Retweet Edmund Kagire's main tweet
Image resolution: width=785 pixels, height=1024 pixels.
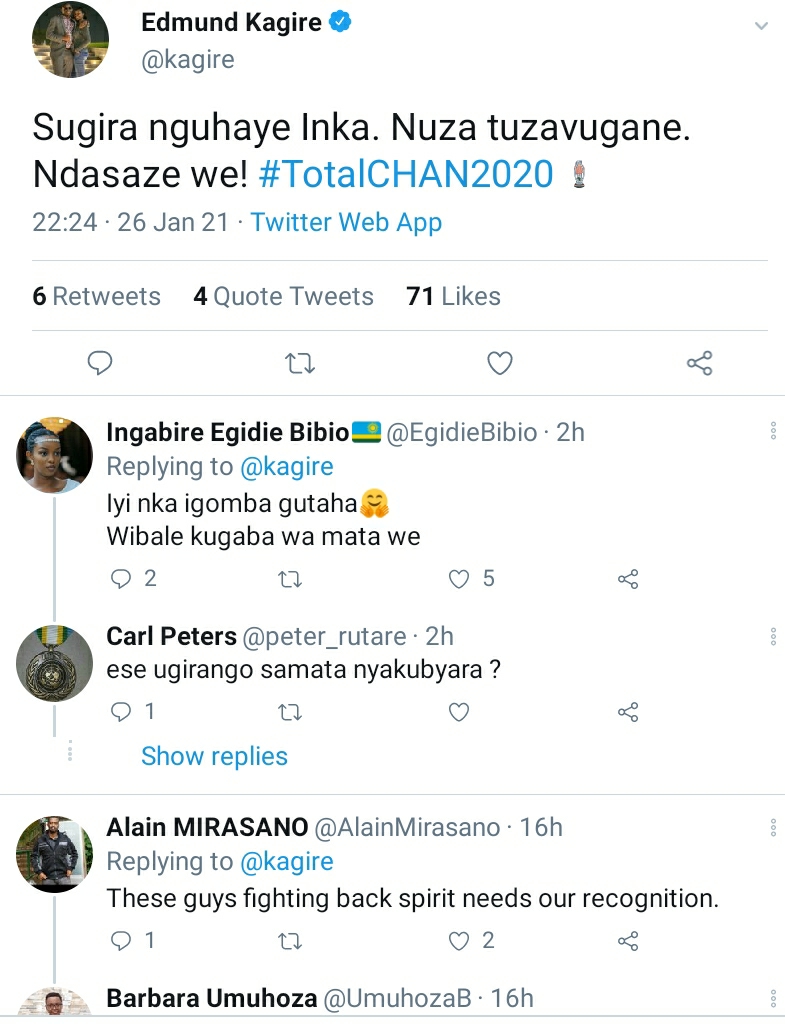point(298,363)
